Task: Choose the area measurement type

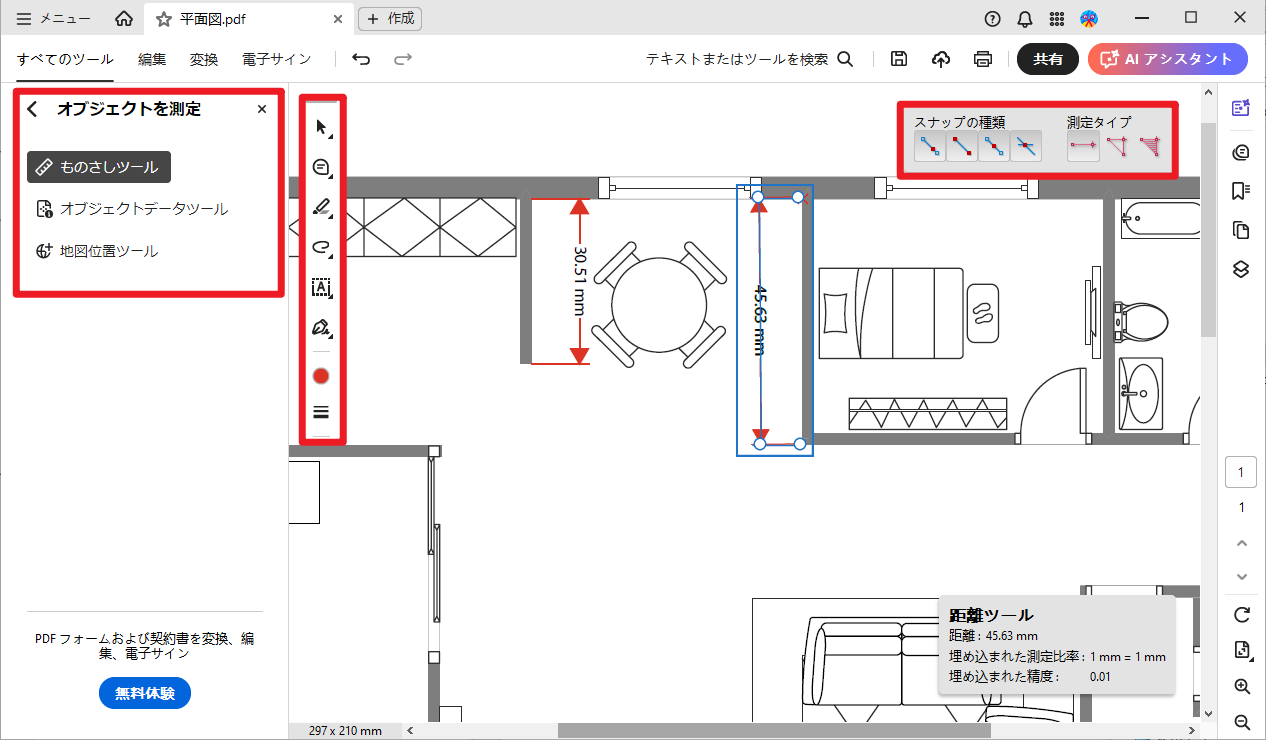Action: 1151,148
